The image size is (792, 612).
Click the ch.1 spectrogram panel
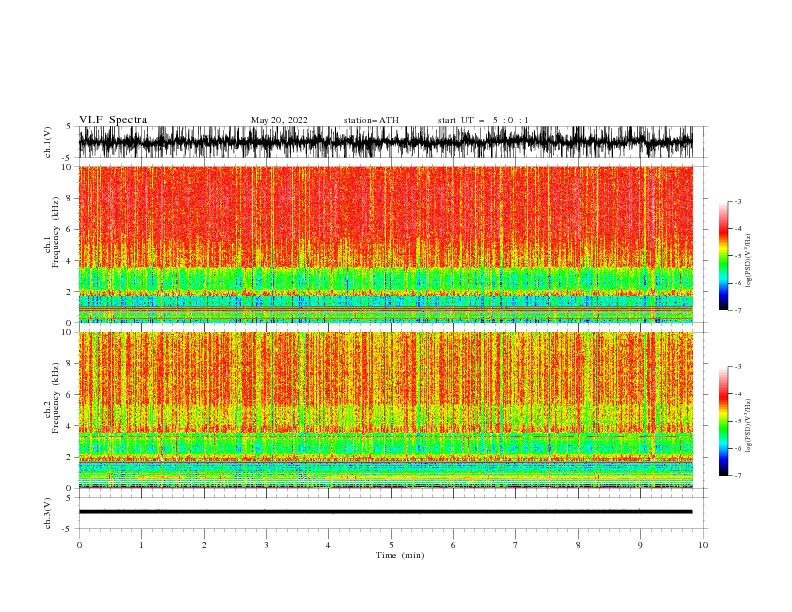[385, 244]
